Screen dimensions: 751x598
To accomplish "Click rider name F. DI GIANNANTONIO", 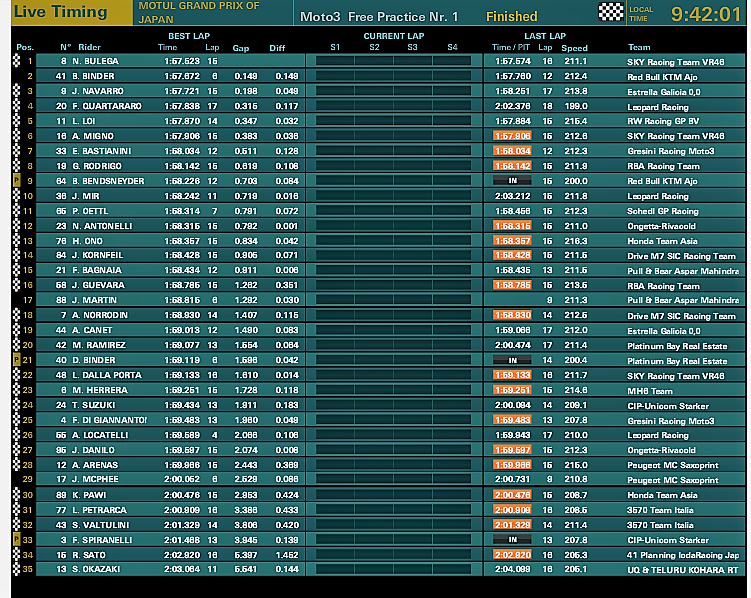I will point(110,420).
